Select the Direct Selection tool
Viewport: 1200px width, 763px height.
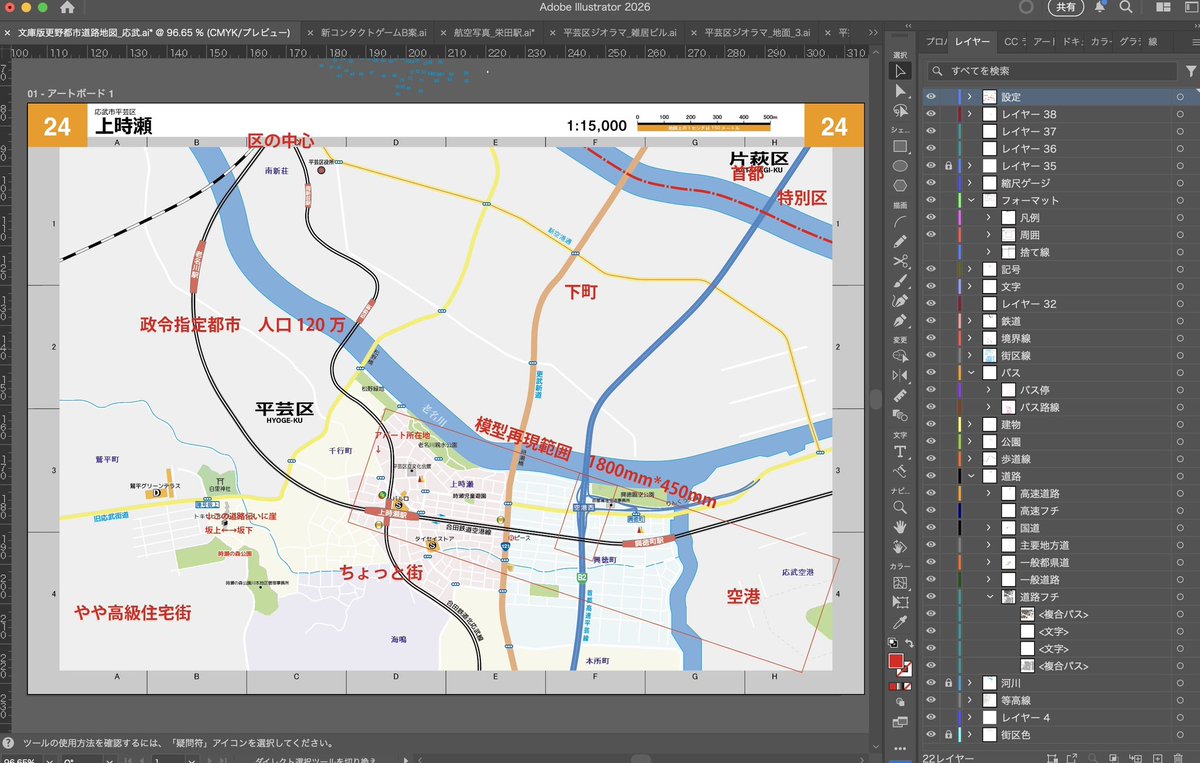point(900,91)
